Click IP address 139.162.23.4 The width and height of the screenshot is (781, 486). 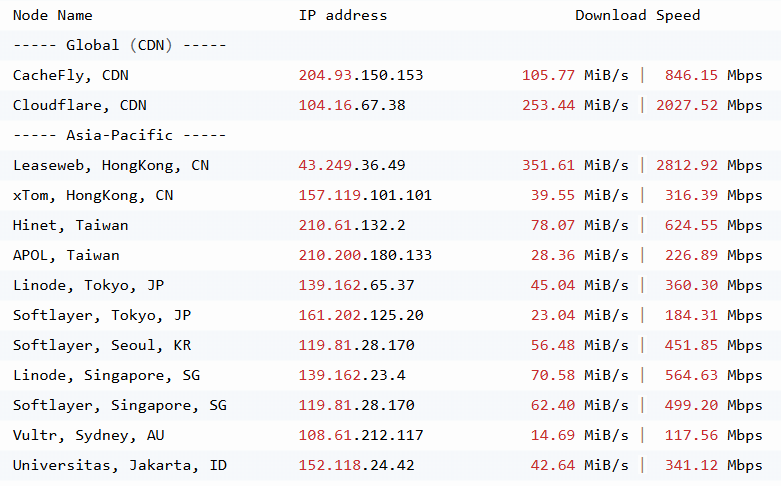click(x=352, y=375)
